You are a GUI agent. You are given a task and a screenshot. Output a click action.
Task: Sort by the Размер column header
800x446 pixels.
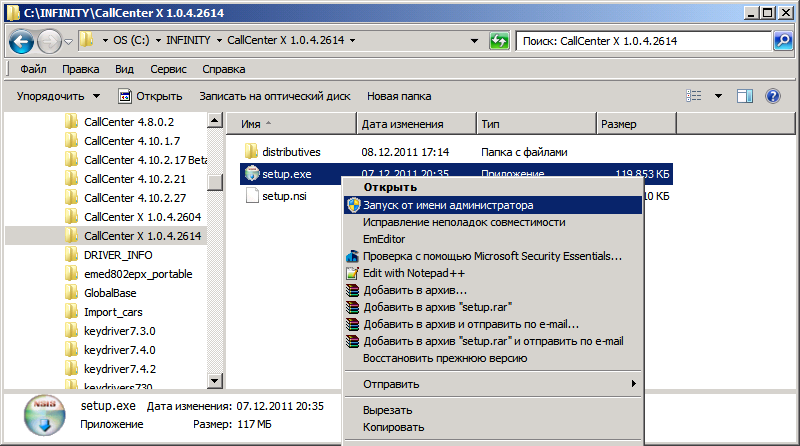coord(636,124)
